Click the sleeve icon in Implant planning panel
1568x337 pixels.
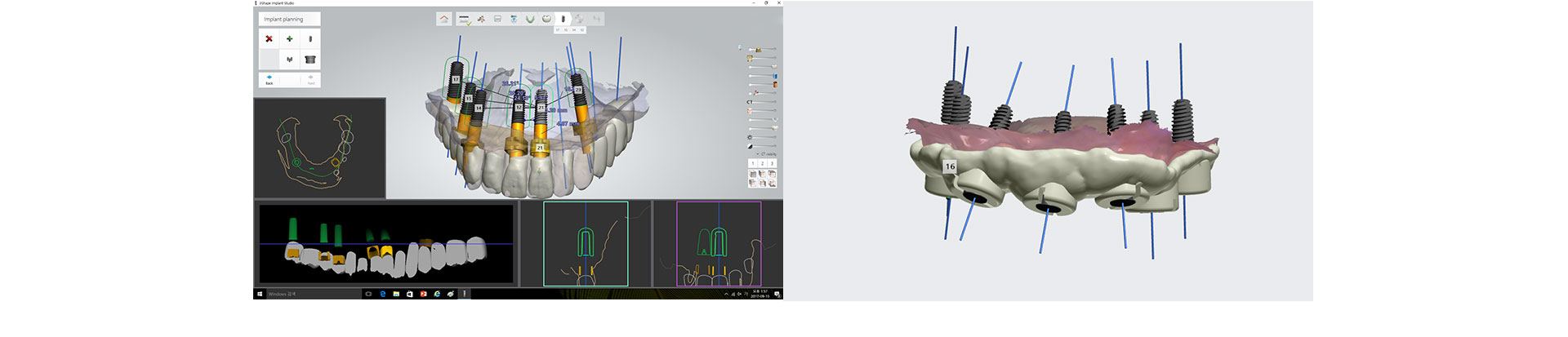pos(310,60)
